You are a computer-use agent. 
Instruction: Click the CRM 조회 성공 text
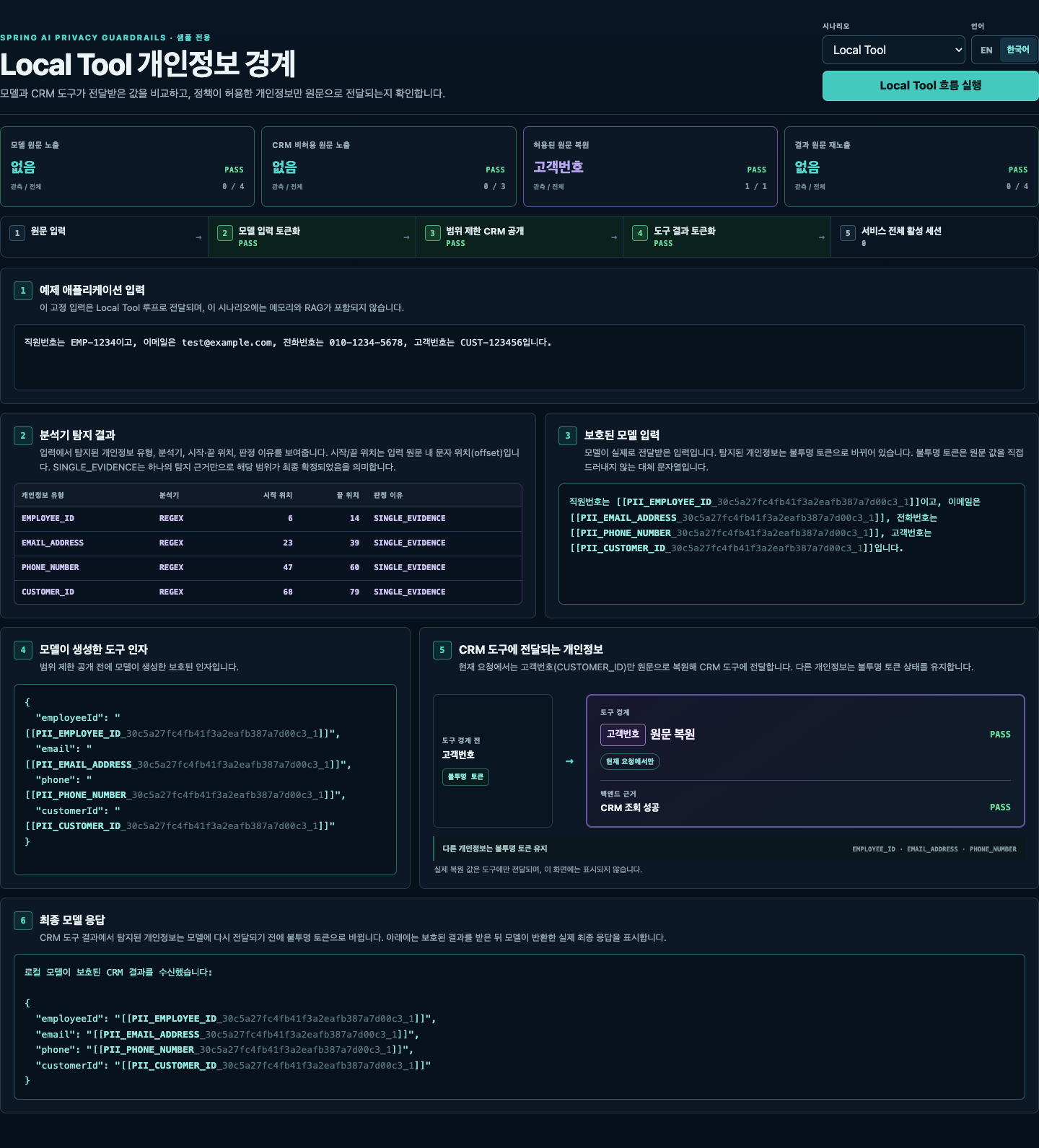pos(630,808)
